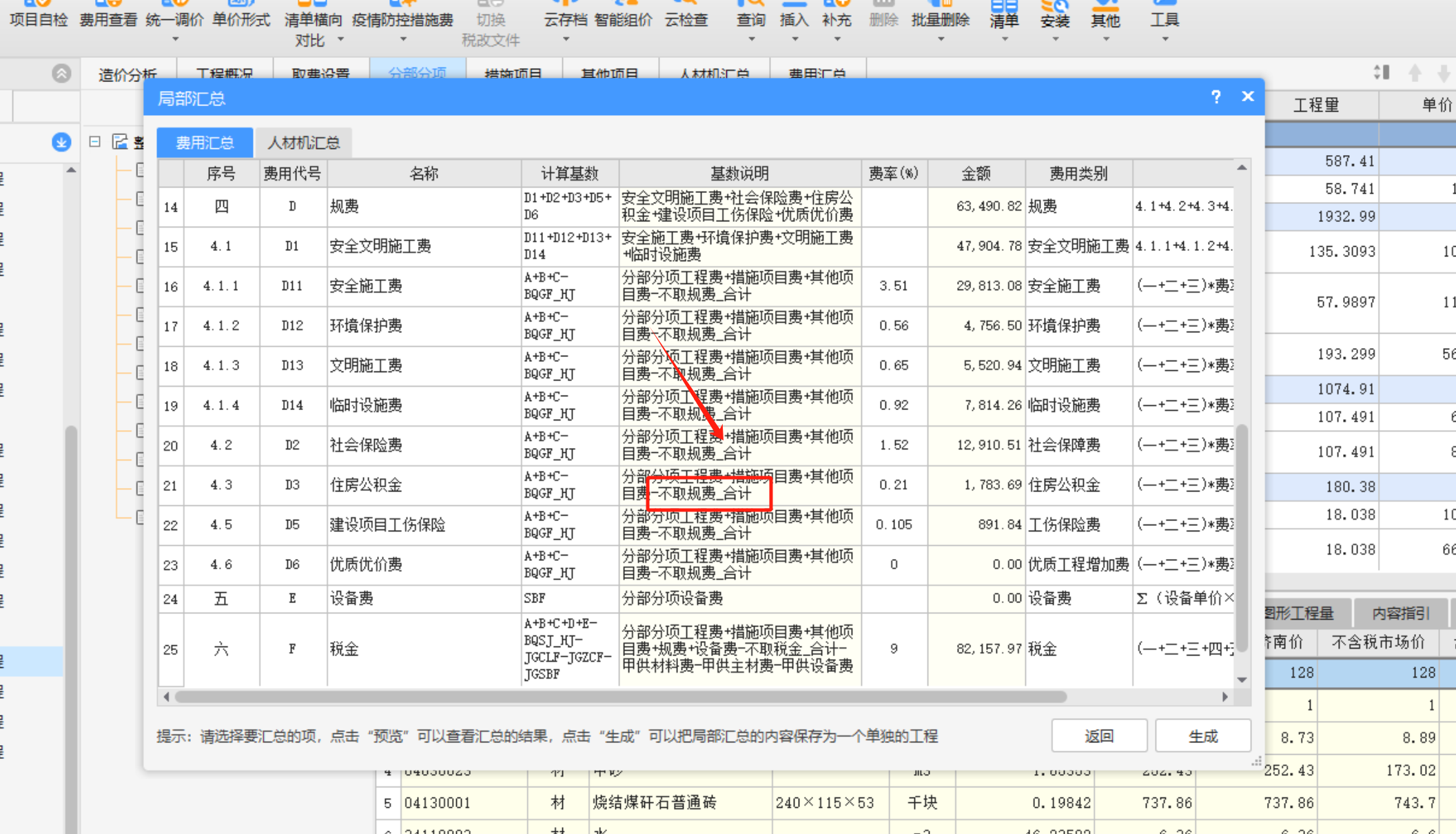Screen dimensions: 1456x834
Task: Click the grey move-up arrow icon
Action: (1415, 72)
